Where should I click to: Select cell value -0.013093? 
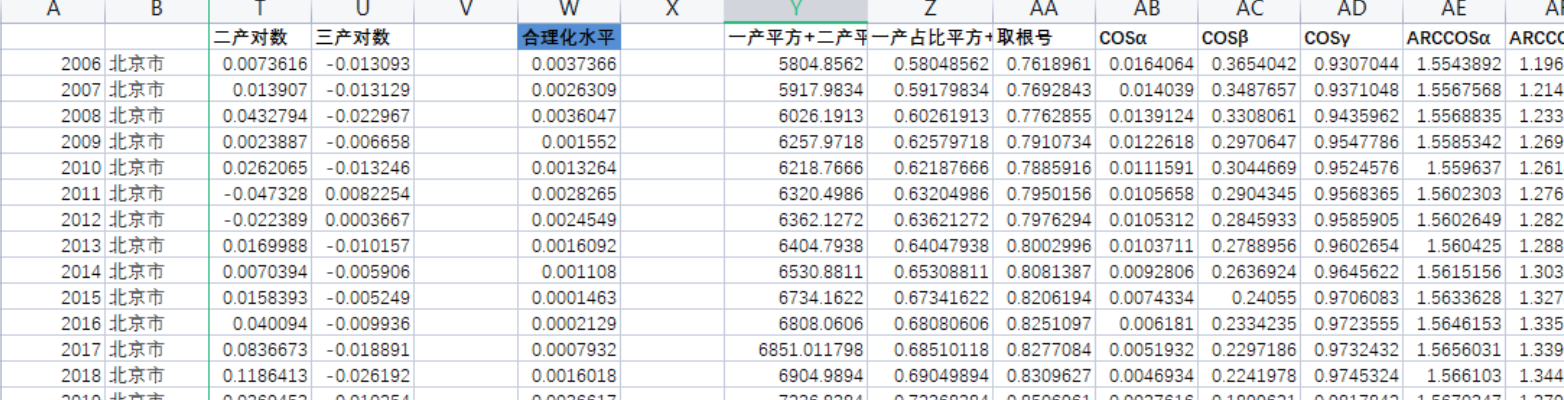point(363,64)
